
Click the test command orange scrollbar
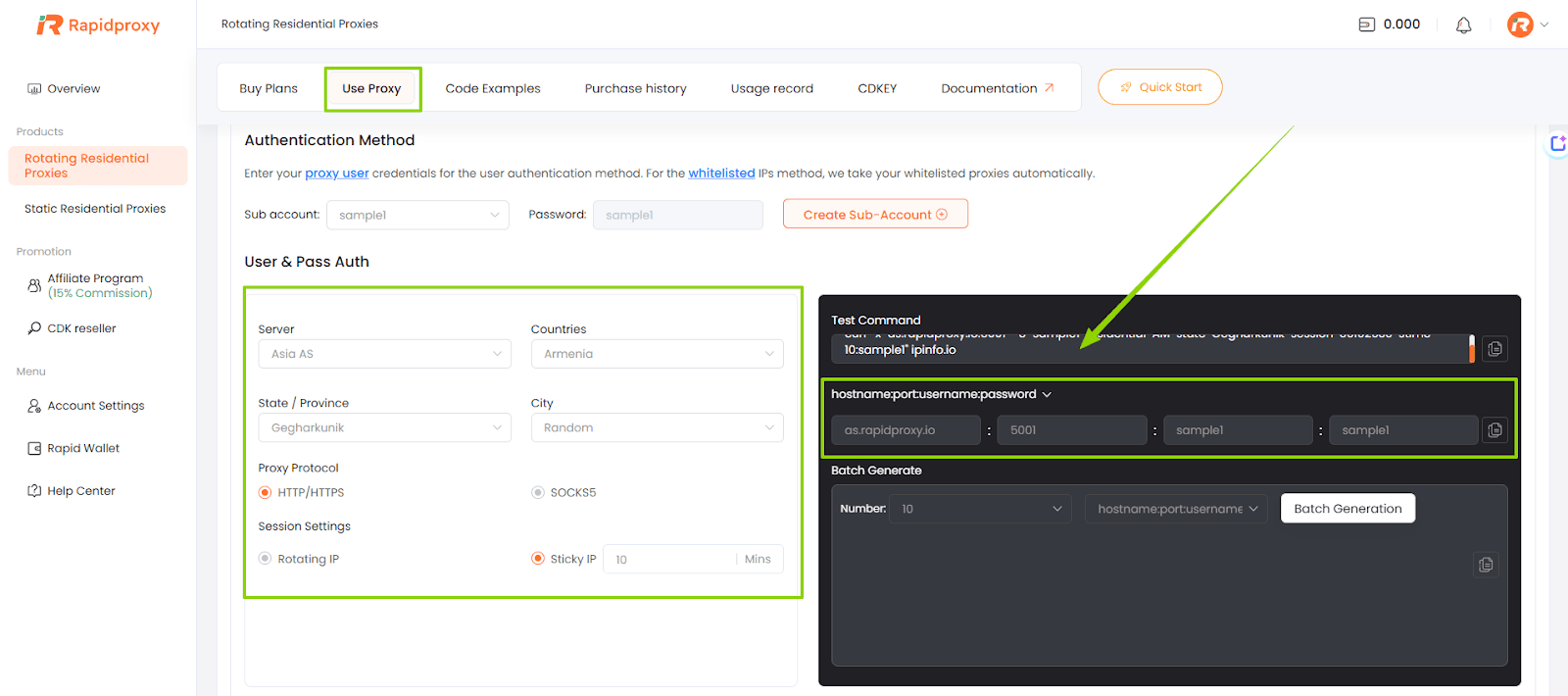pos(1471,348)
